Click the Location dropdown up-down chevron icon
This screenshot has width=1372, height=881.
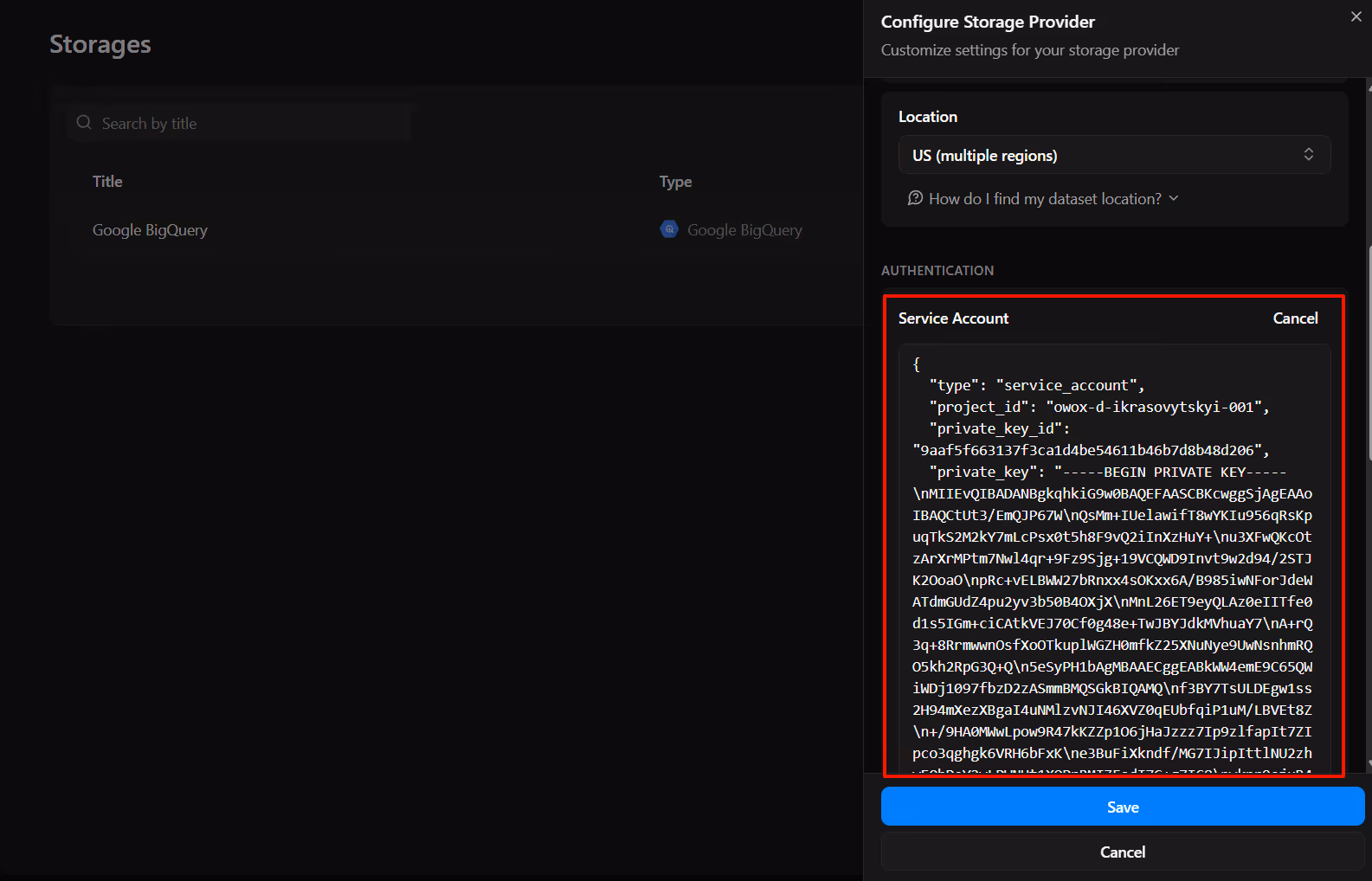point(1309,154)
